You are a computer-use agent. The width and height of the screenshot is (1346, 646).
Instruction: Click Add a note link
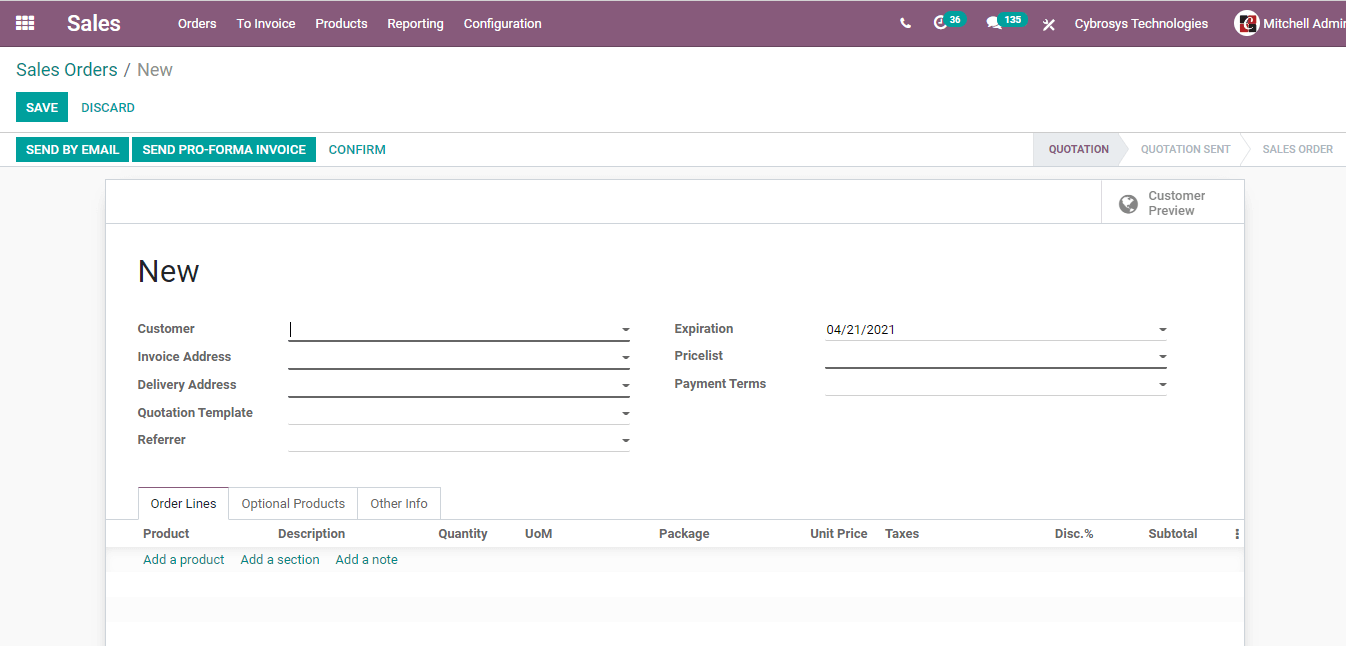tap(367, 560)
